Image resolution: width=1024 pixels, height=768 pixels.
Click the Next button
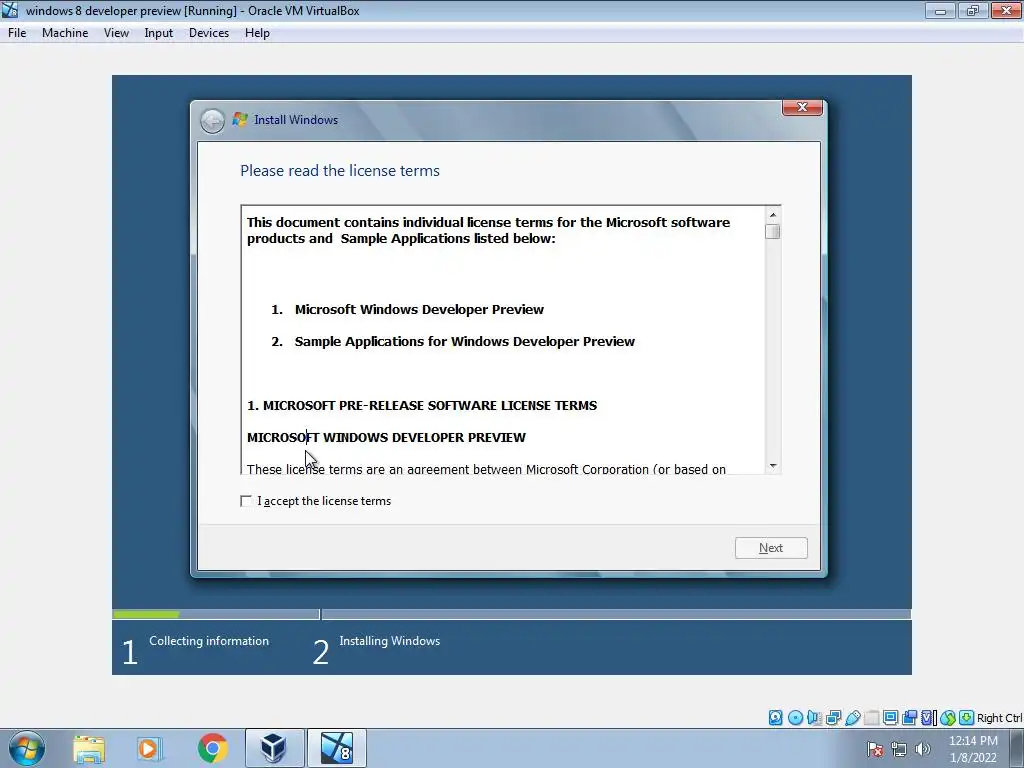tap(771, 548)
